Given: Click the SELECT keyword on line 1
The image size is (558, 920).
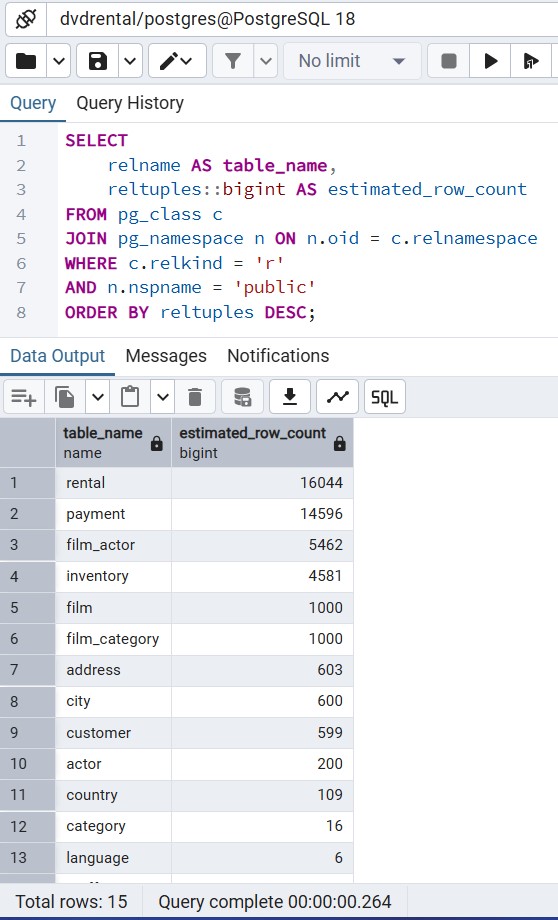Looking at the screenshot, I should pos(96,141).
